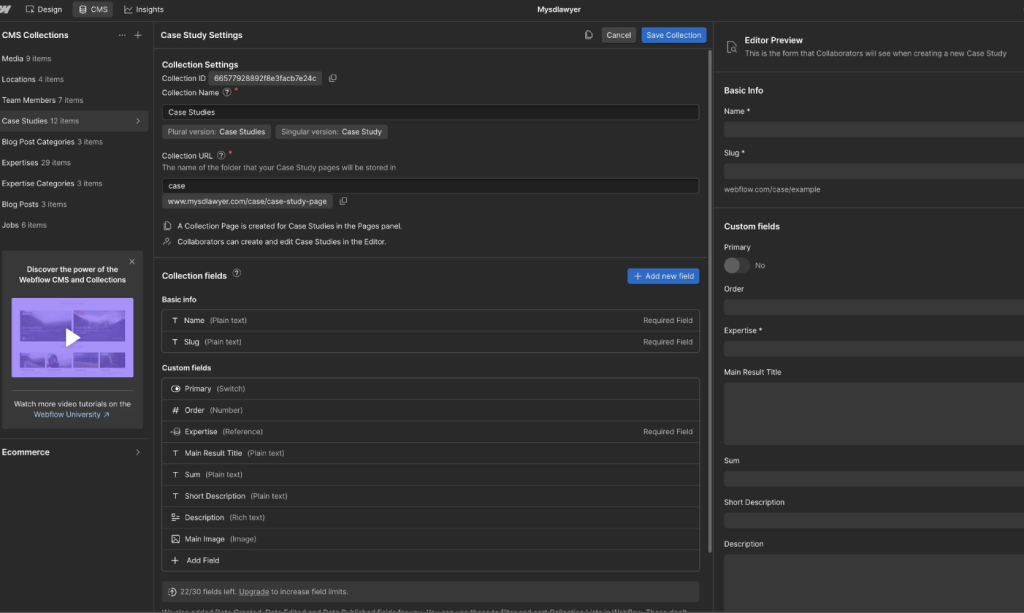Image resolution: width=1024 pixels, height=613 pixels.
Task: Click the preview Slug input field
Action: tap(874, 172)
